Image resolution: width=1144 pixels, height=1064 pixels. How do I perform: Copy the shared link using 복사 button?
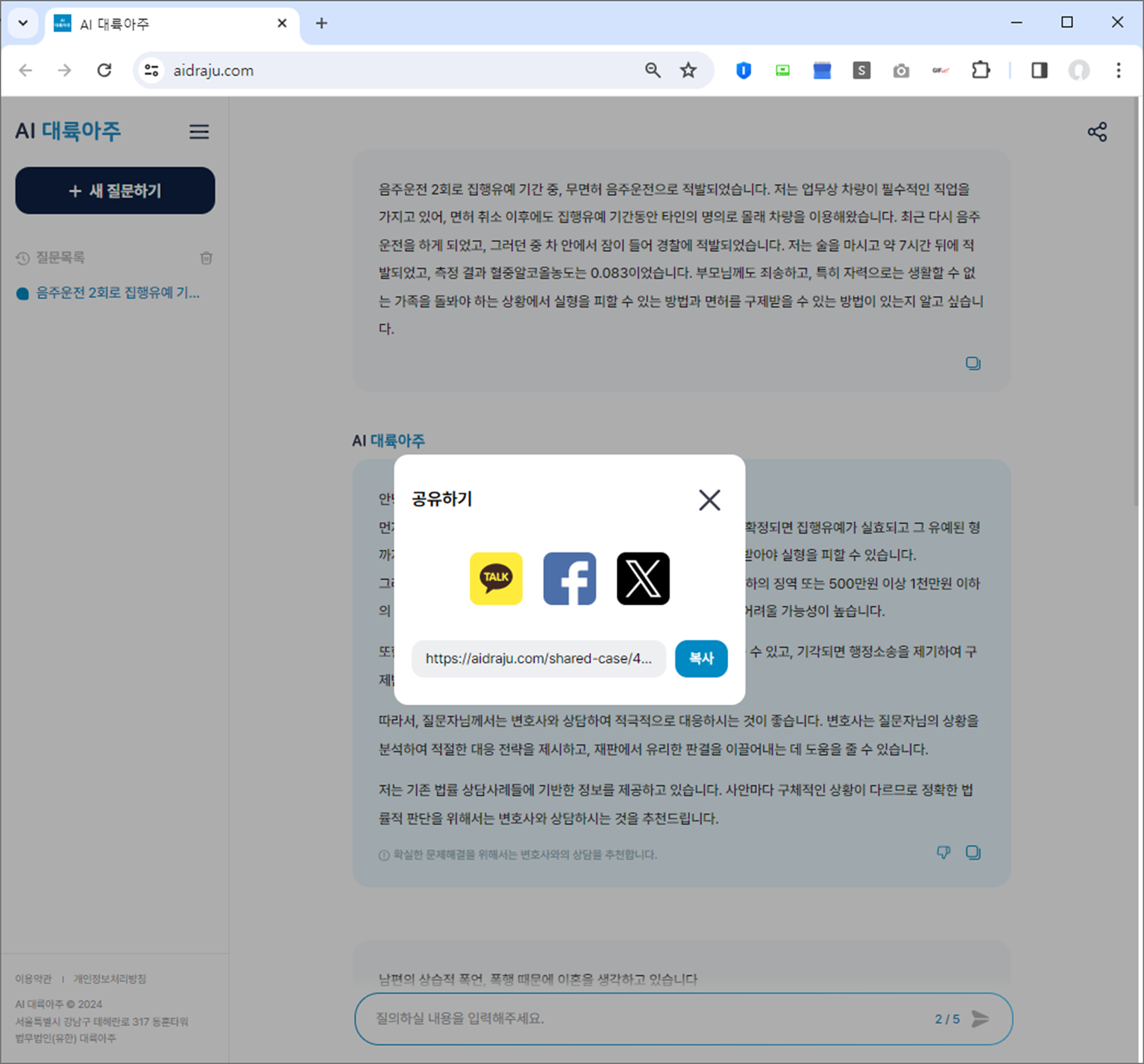click(x=701, y=658)
